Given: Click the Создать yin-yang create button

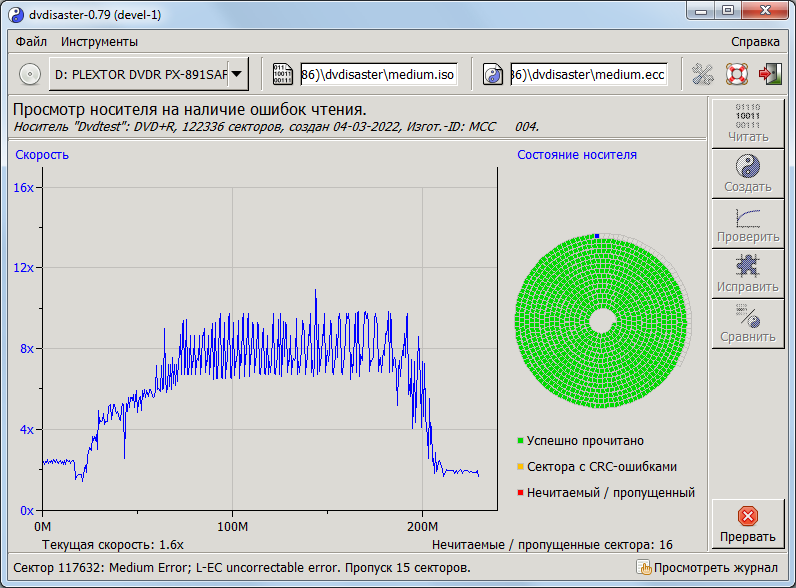Looking at the screenshot, I should pos(748,173).
